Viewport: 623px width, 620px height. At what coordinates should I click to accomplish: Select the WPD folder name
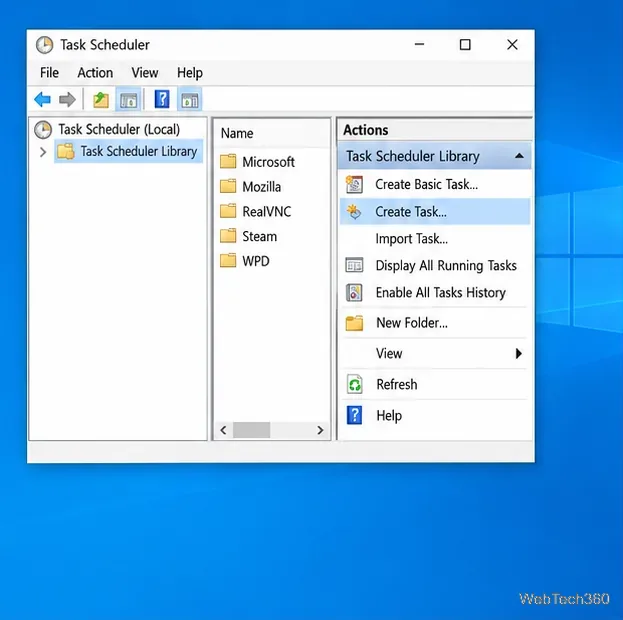(x=256, y=261)
